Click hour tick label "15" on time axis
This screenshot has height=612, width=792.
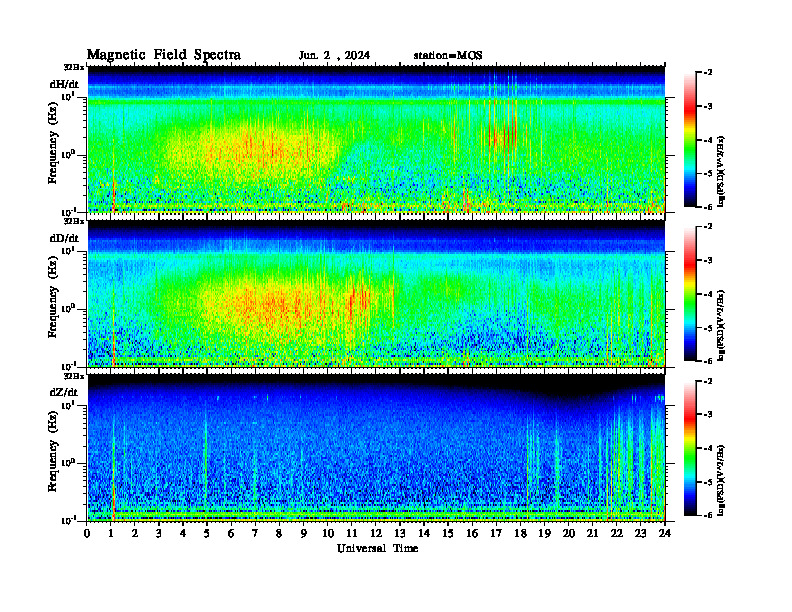pyautogui.click(x=448, y=534)
